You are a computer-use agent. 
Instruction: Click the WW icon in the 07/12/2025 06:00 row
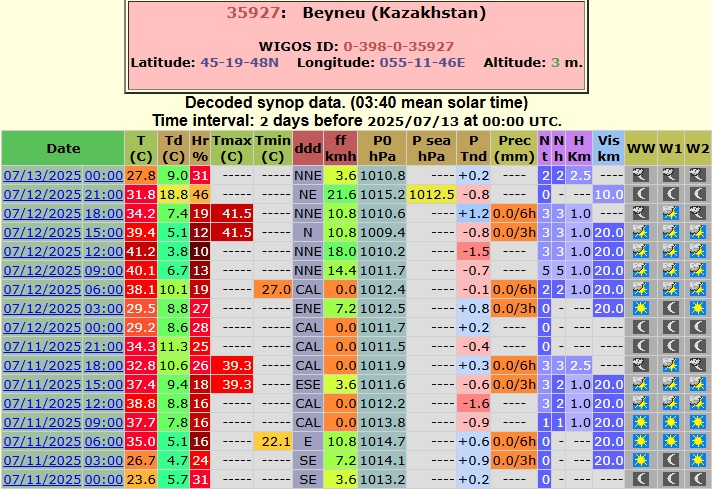pyautogui.click(x=640, y=289)
